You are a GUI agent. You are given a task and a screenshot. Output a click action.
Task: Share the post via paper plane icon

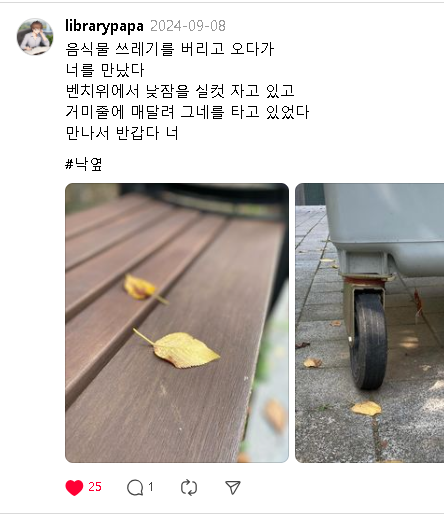tap(233, 487)
